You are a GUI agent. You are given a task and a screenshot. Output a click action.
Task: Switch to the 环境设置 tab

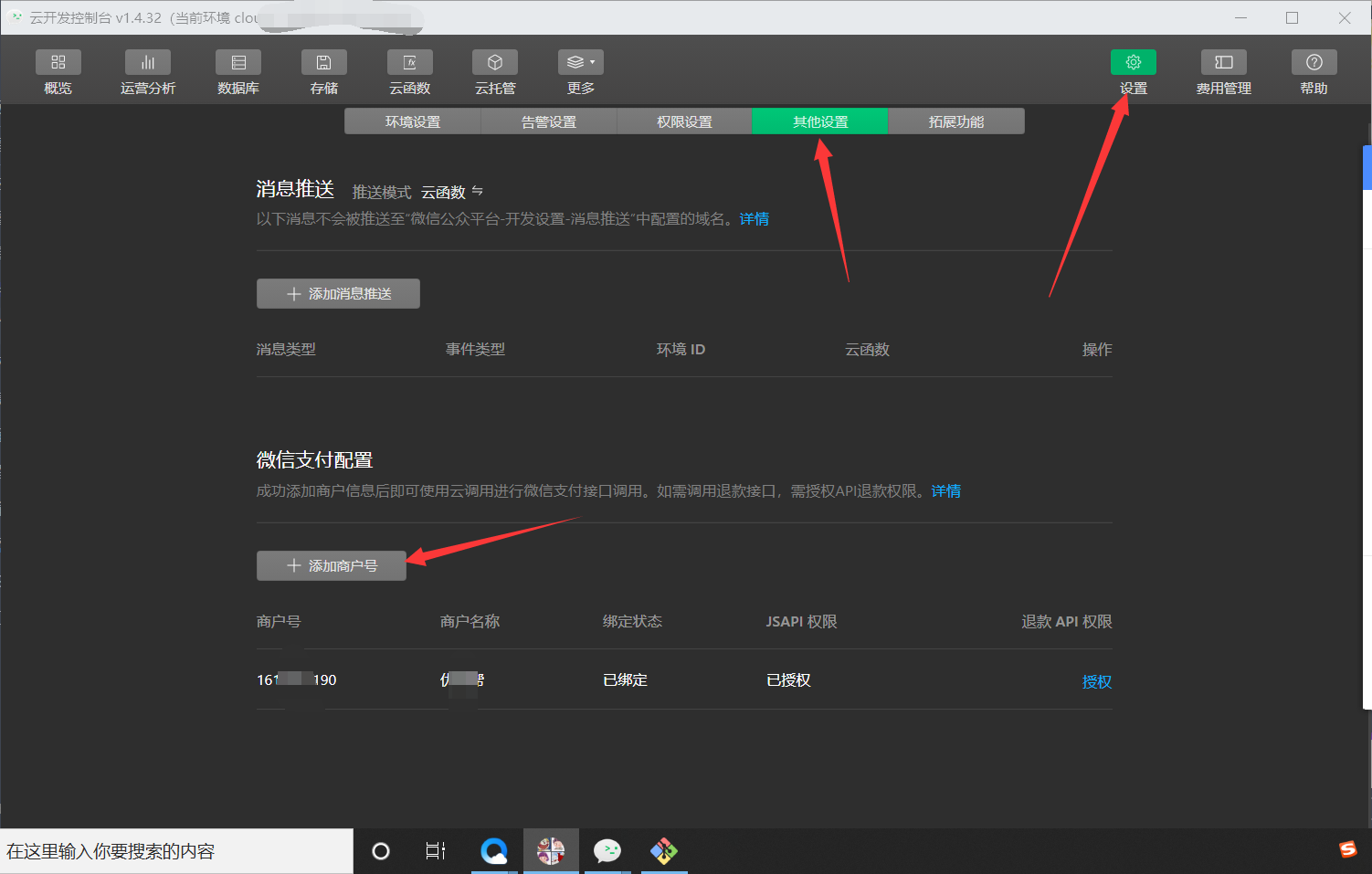(x=411, y=121)
